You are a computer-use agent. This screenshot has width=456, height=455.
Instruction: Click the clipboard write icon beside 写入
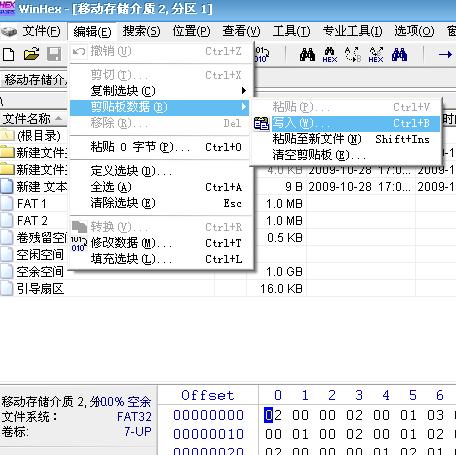[x=261, y=124]
